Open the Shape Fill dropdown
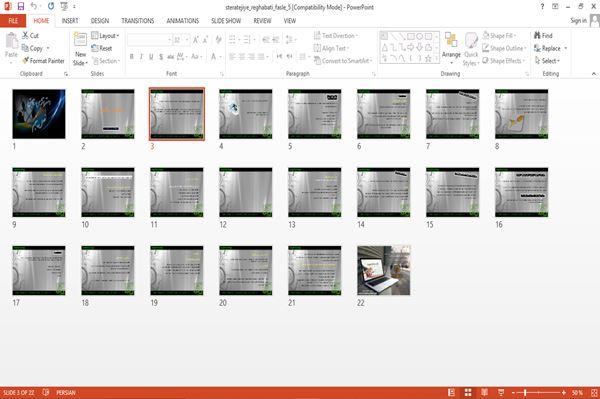 pos(499,36)
